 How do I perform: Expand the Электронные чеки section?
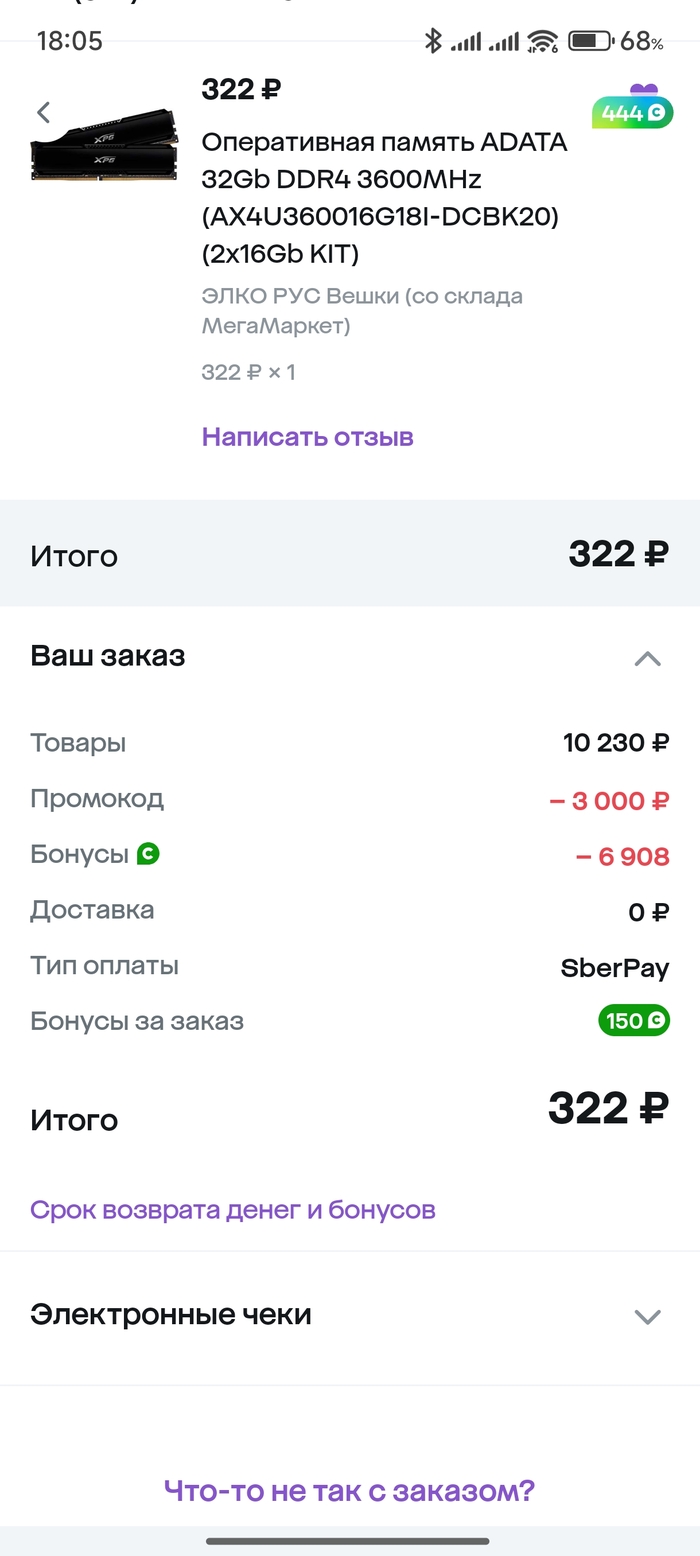pos(647,1316)
